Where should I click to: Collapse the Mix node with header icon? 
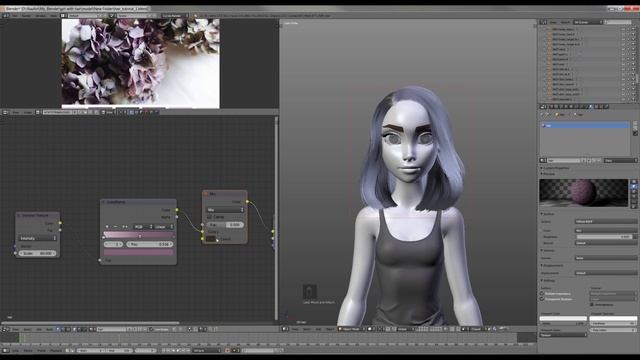(206, 194)
